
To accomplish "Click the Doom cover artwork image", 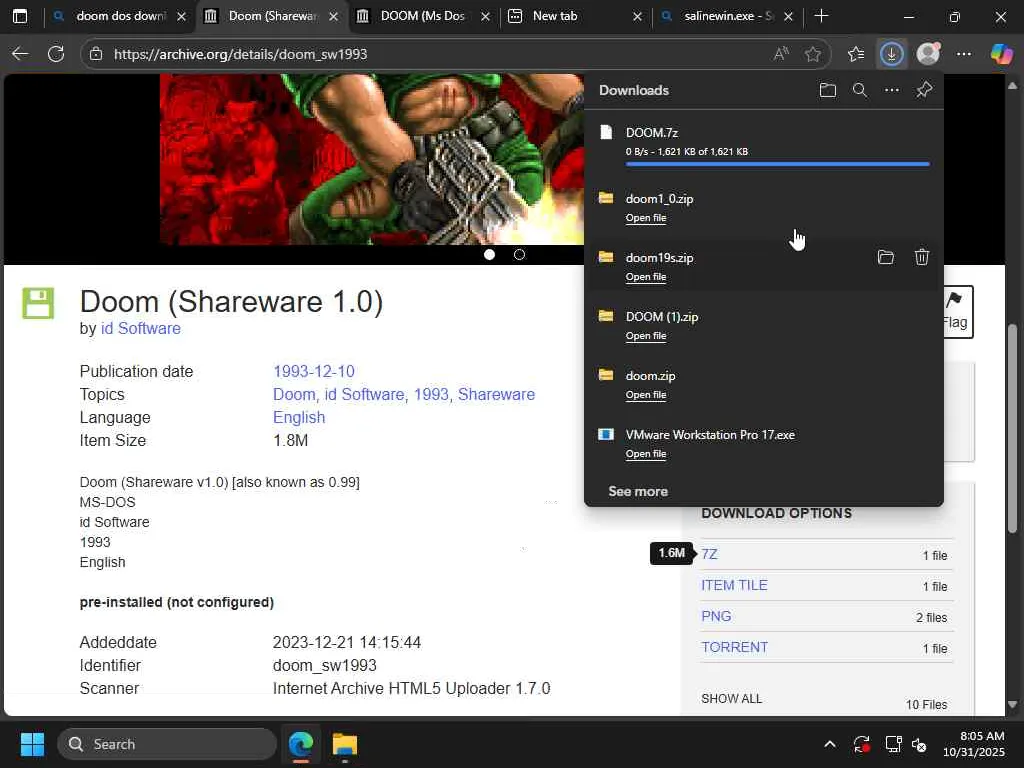I will [x=372, y=159].
